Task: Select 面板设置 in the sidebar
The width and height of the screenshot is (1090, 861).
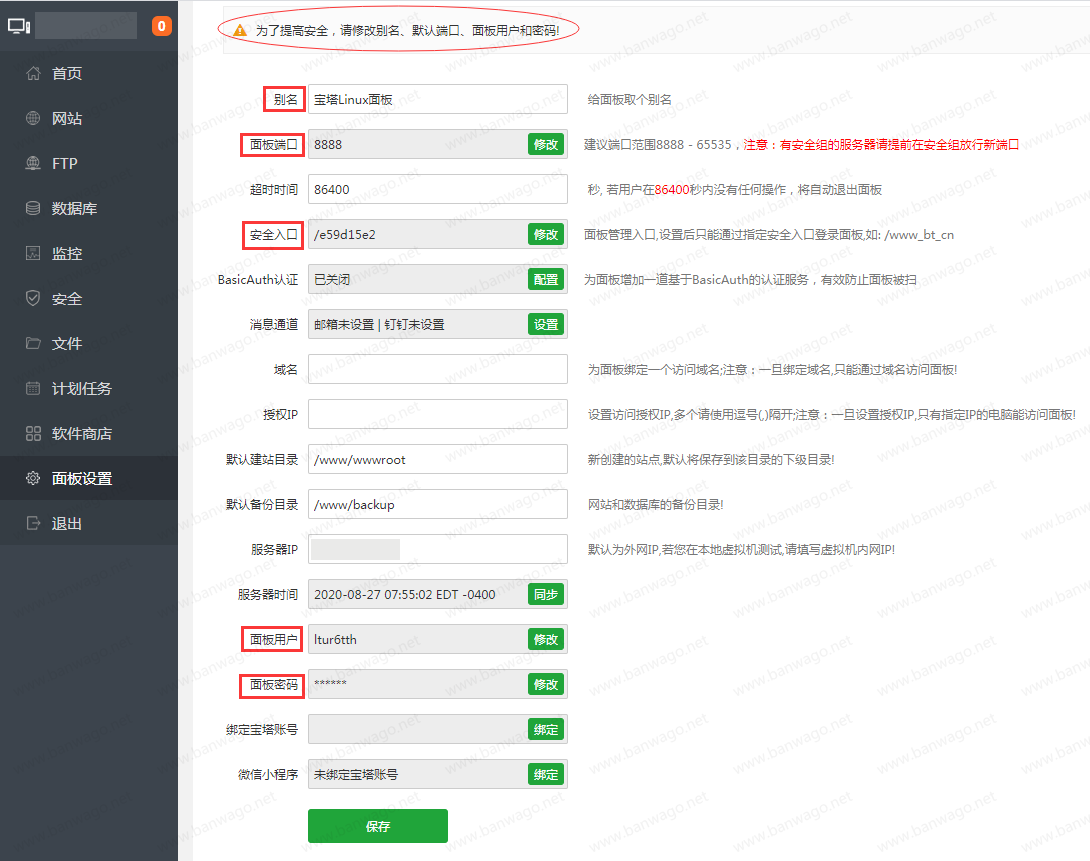Action: pyautogui.click(x=81, y=479)
